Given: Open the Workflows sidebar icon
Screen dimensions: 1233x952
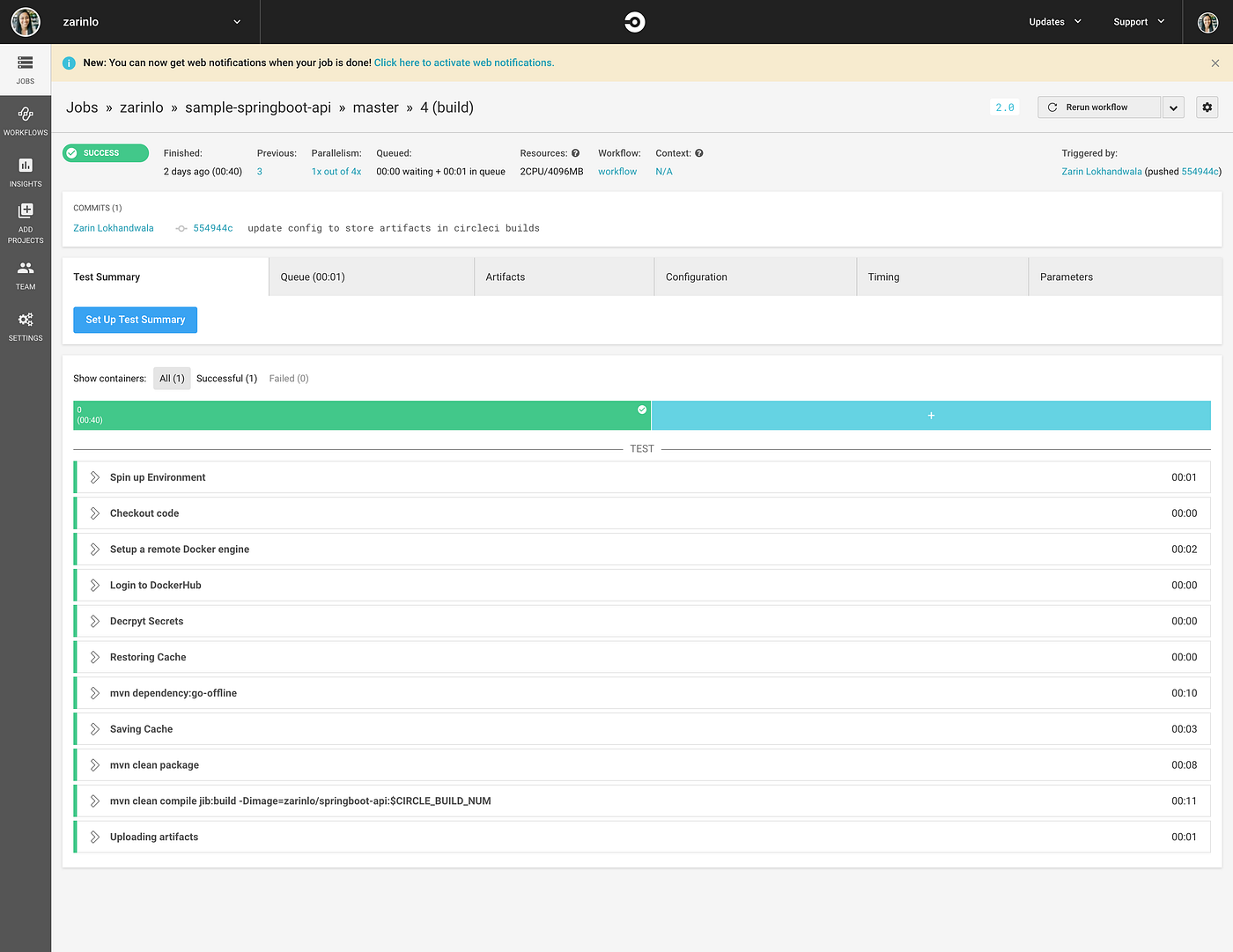Looking at the screenshot, I should pyautogui.click(x=26, y=121).
